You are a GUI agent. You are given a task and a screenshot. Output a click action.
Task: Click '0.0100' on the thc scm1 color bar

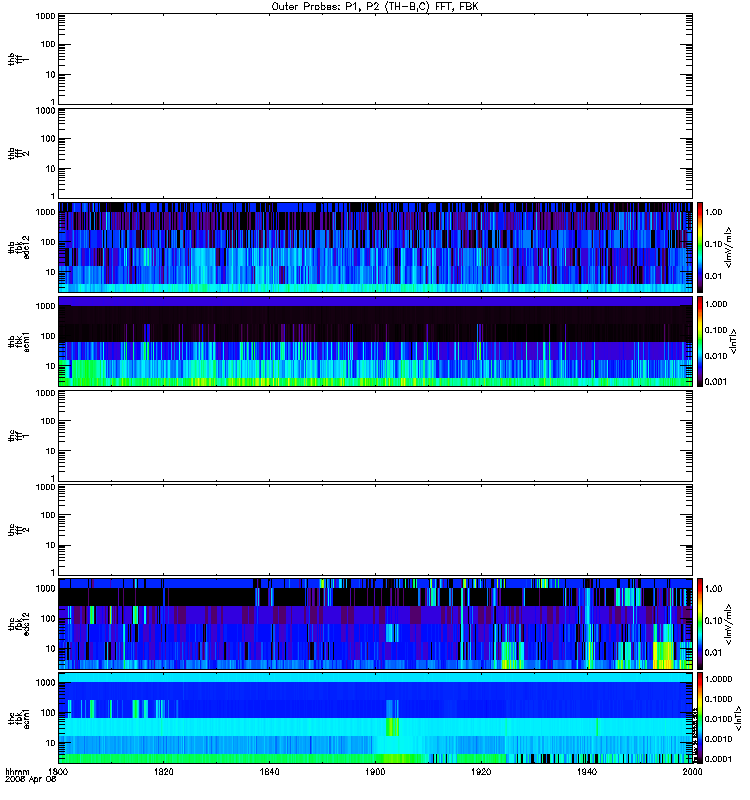[x=718, y=719]
